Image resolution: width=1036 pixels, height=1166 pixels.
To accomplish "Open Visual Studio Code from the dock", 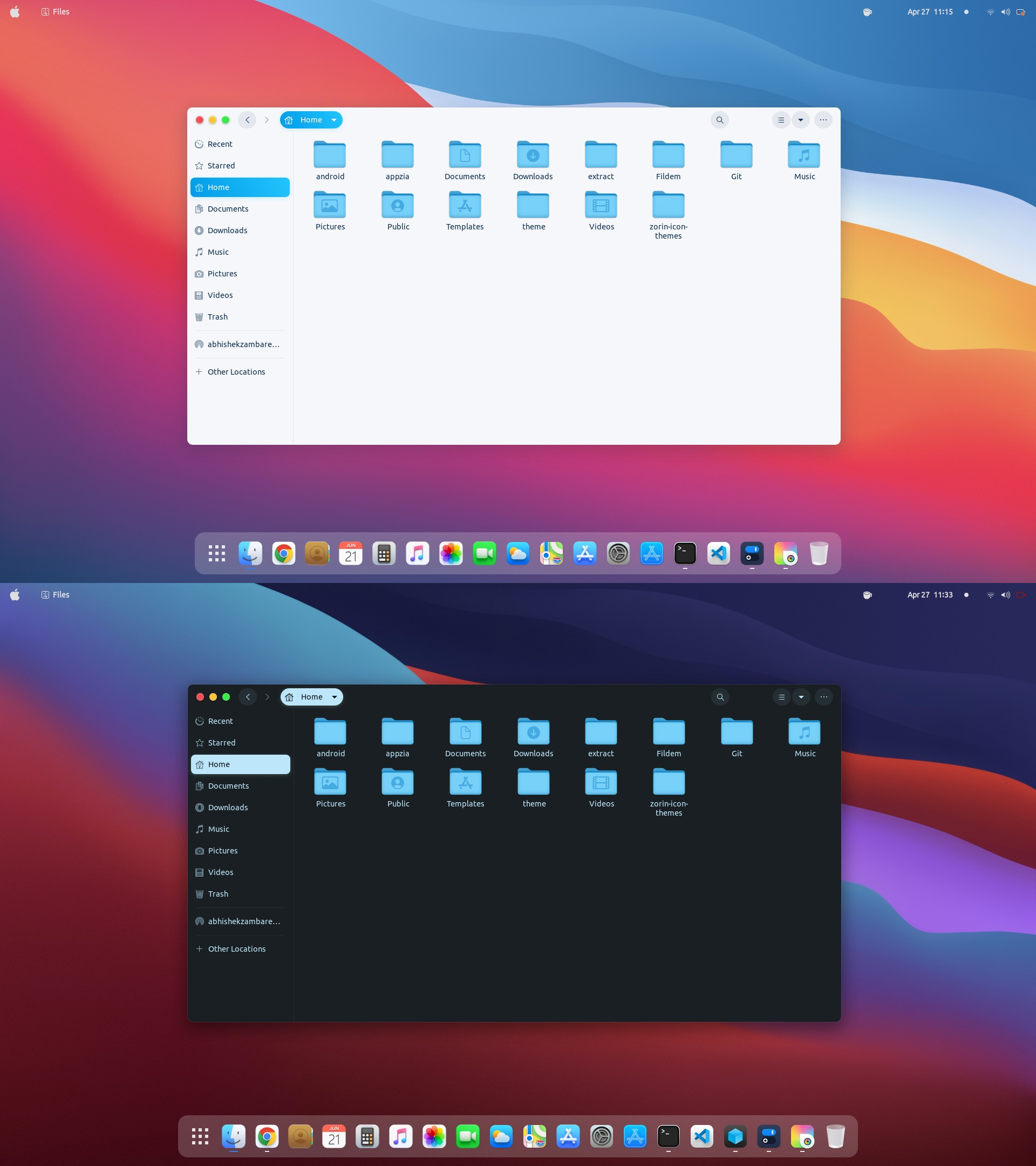I will [718, 553].
